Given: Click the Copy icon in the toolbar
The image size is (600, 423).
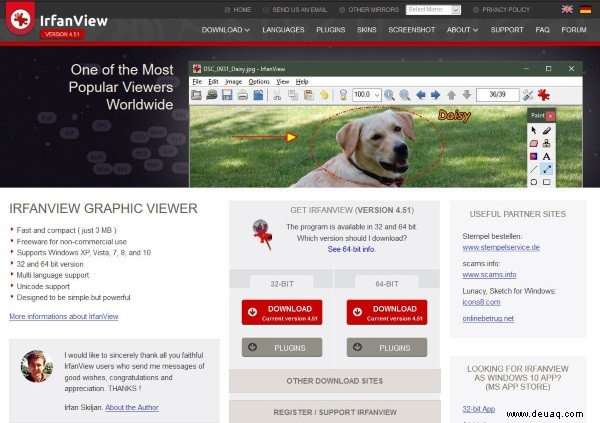Looking at the screenshot, I should point(293,95).
